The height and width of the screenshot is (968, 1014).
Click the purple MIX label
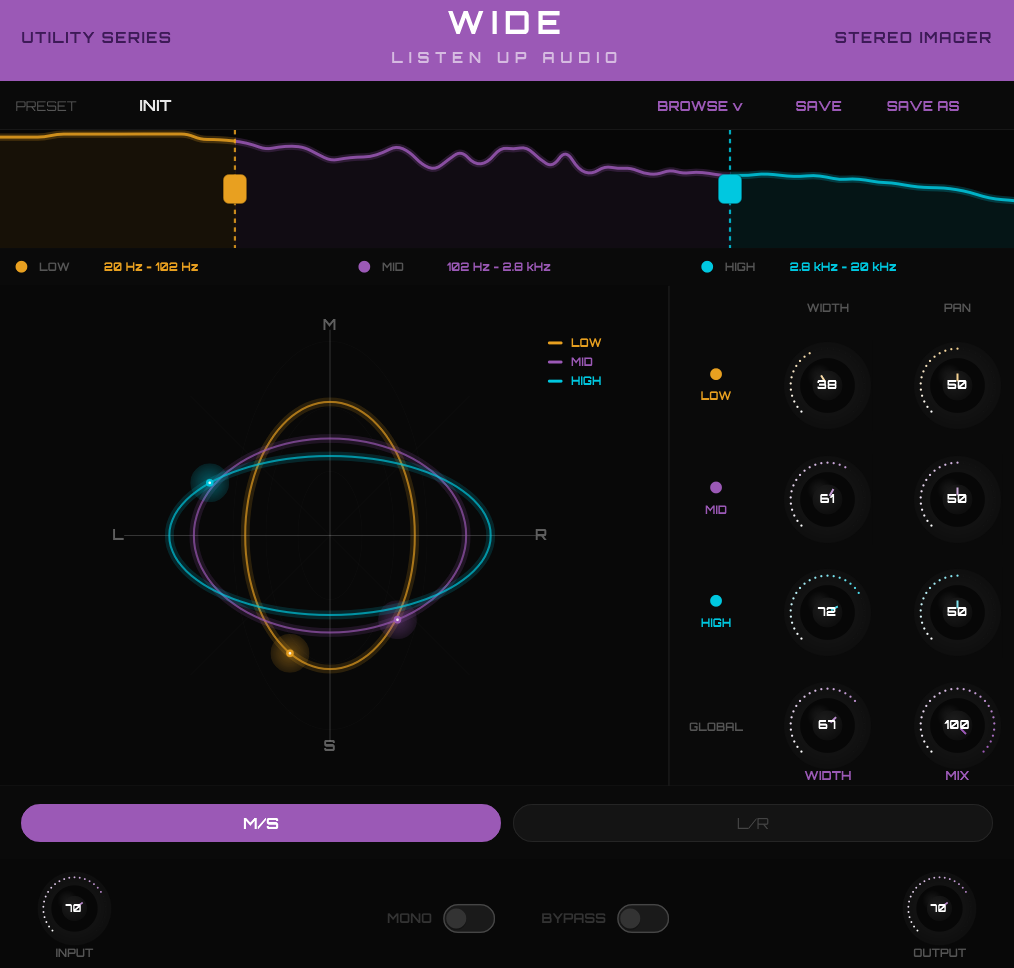point(957,775)
